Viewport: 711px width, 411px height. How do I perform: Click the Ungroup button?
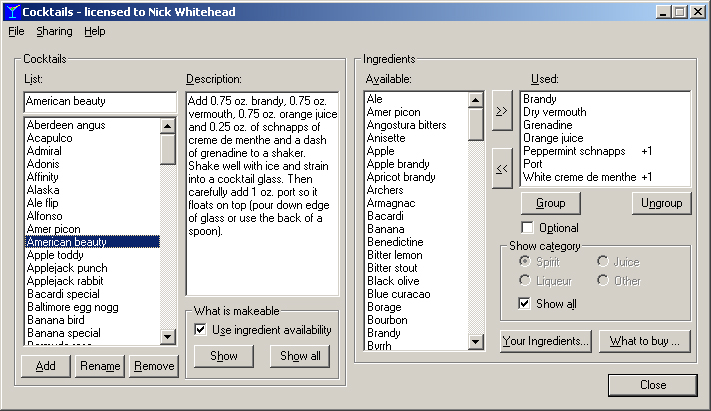coord(662,203)
